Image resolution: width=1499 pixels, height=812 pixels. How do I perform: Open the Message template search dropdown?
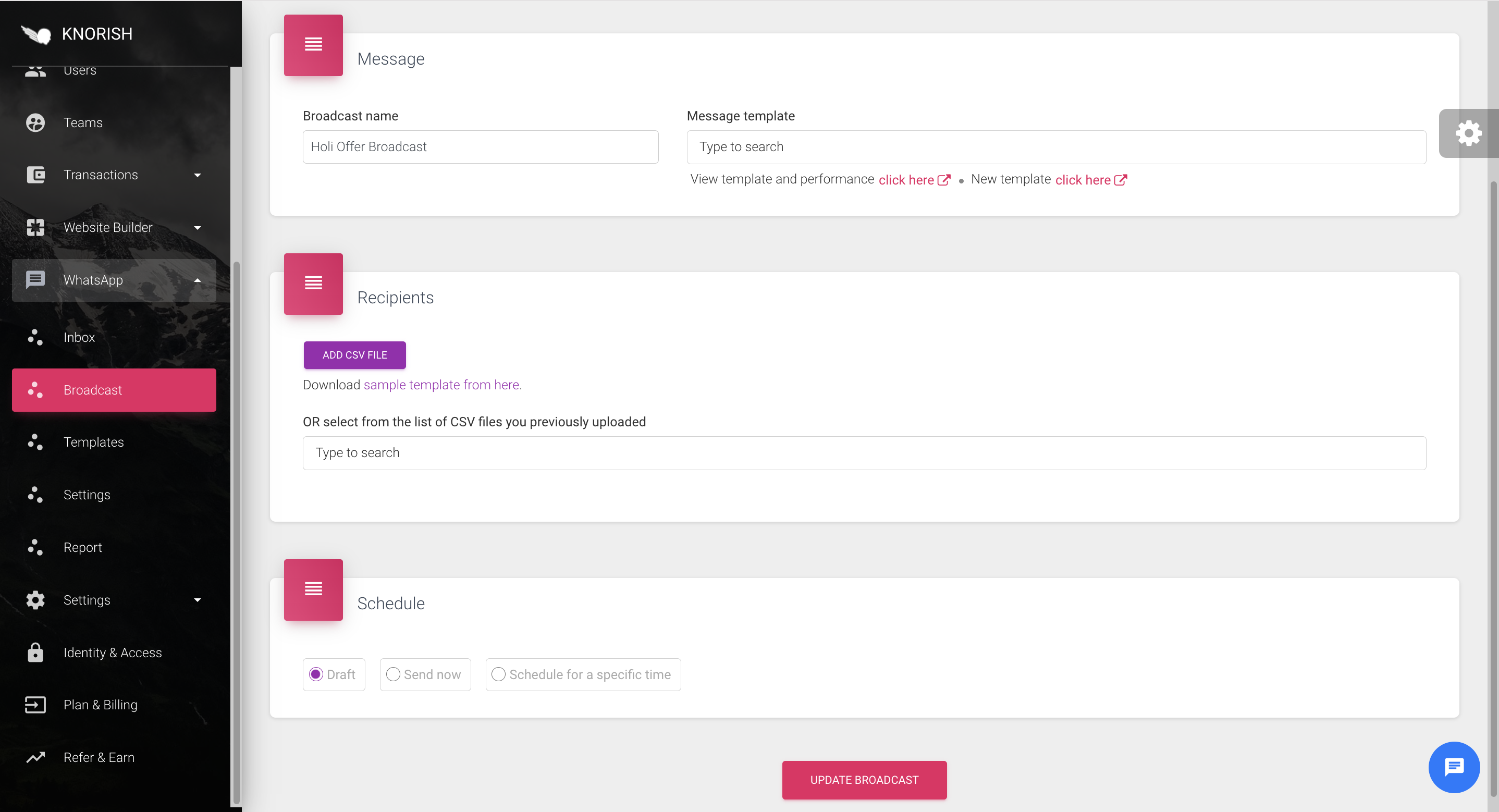[1055, 146]
